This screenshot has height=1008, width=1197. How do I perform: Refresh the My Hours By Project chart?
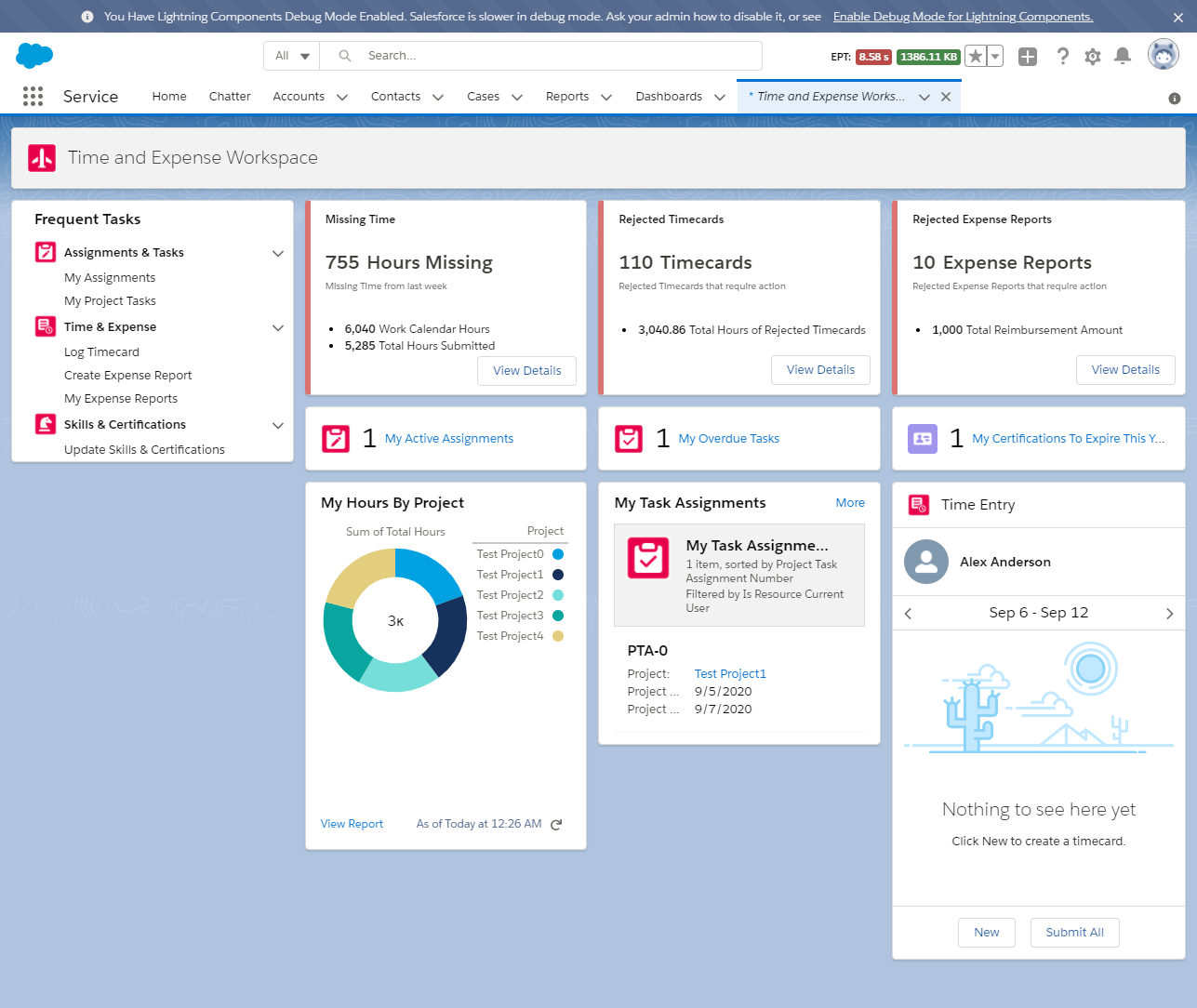click(x=556, y=825)
